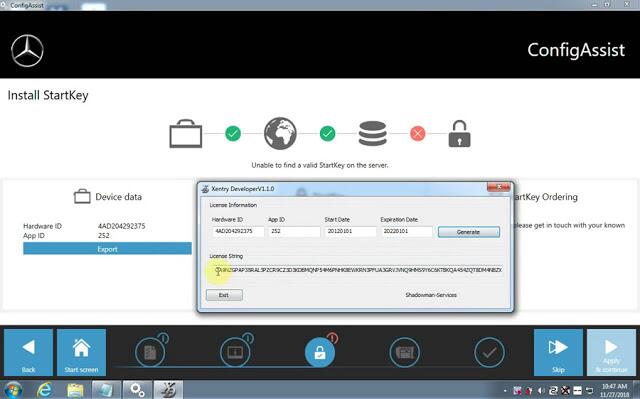Click the Skip button
Viewport: 640px width, 399px height.
click(558, 352)
